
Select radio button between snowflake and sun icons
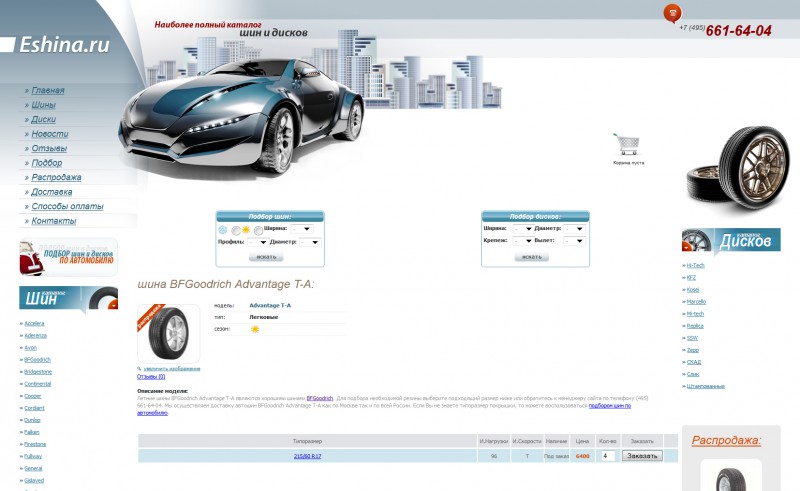(x=236, y=231)
